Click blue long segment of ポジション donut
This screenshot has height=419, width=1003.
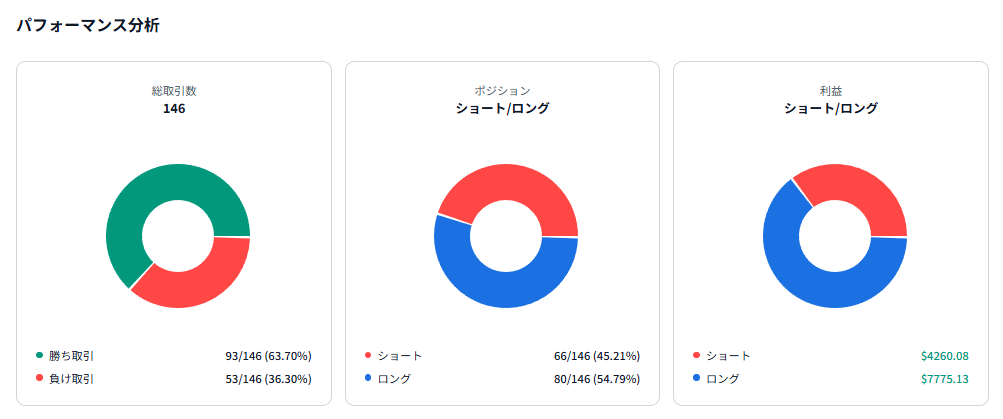coord(505,290)
